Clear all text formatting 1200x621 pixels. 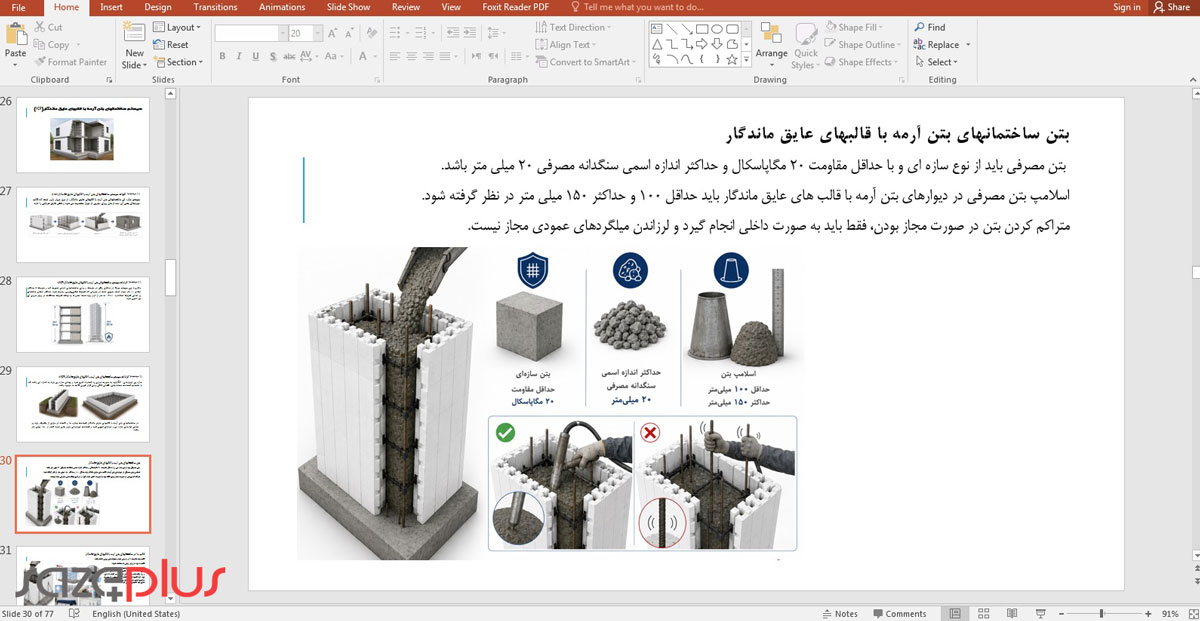(x=372, y=33)
